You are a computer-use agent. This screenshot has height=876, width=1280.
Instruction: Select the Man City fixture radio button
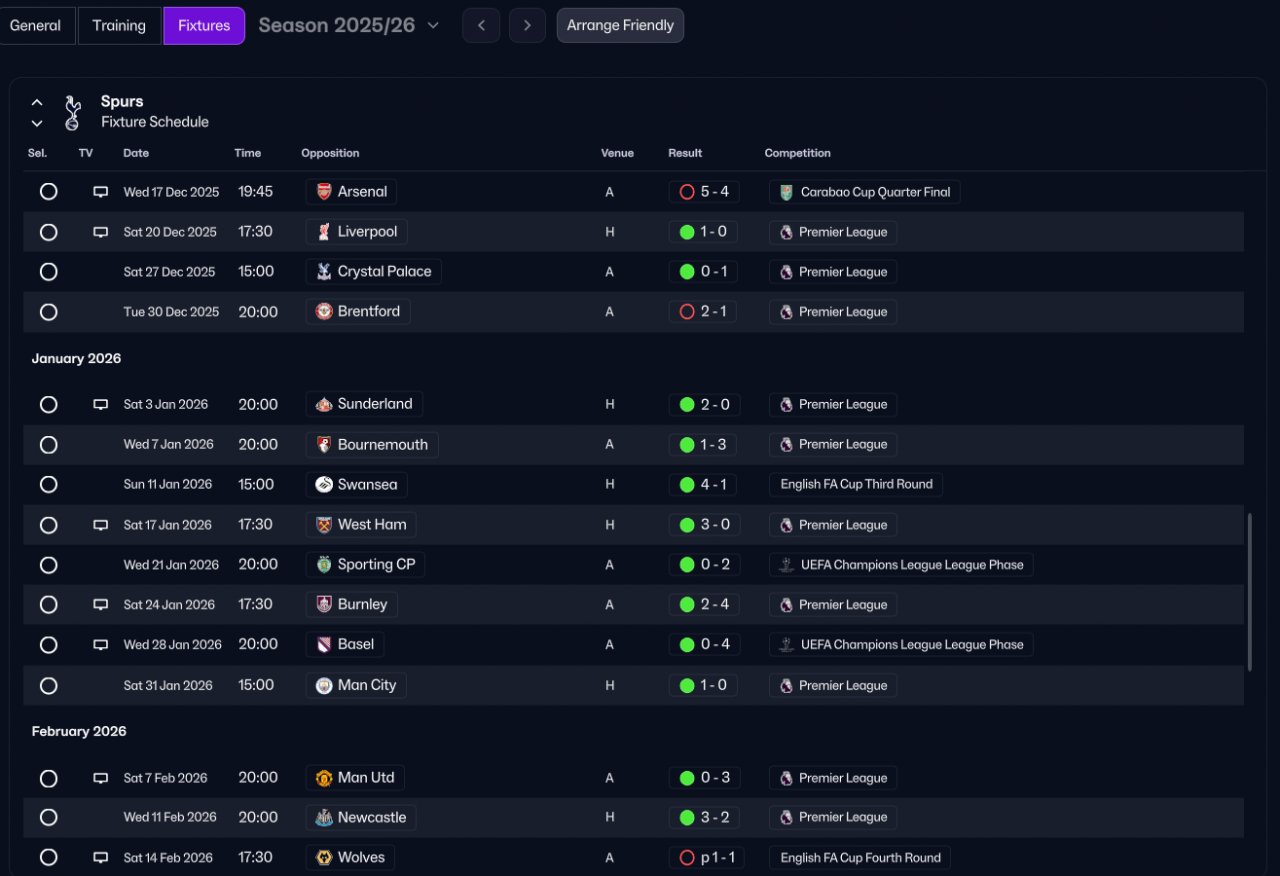[x=48, y=686]
